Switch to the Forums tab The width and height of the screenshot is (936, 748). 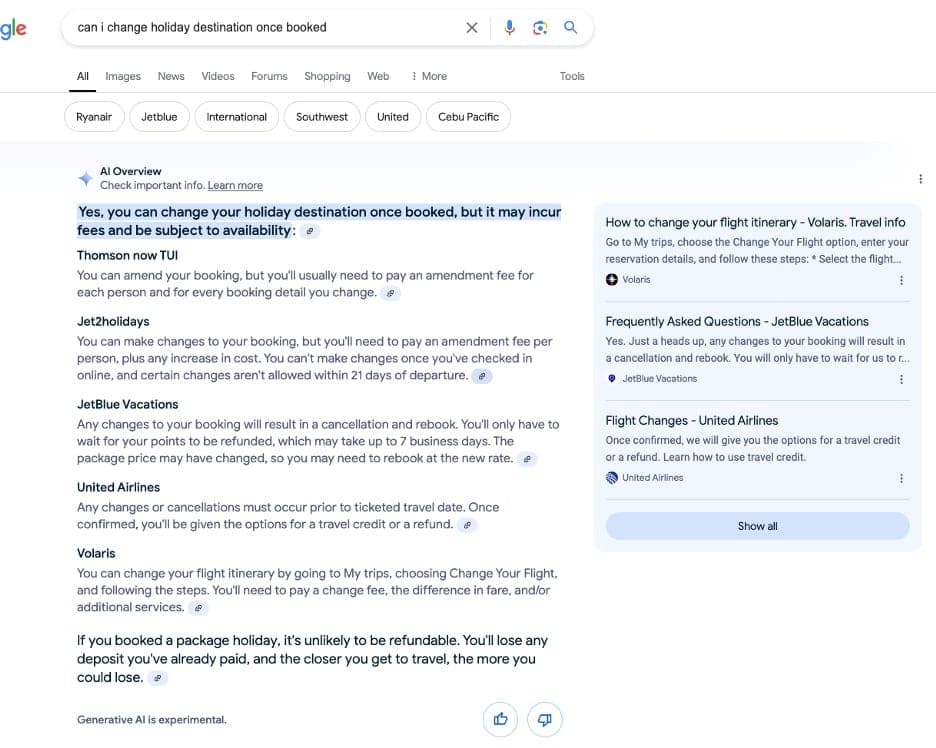click(x=269, y=76)
